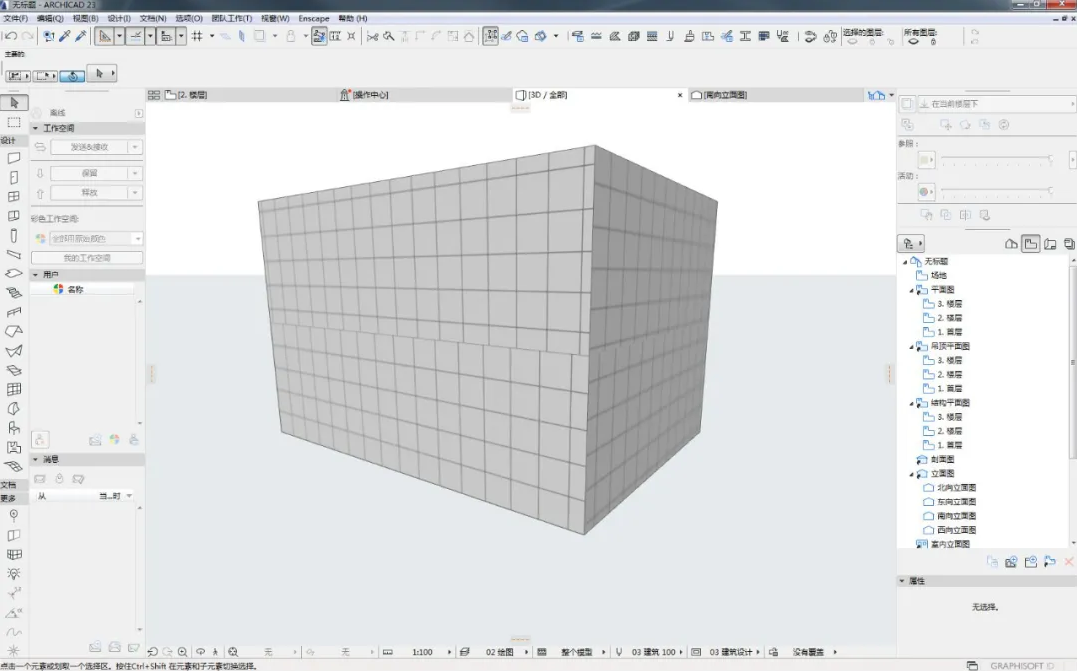
Task: Select the Railing tool
Action: point(14,312)
